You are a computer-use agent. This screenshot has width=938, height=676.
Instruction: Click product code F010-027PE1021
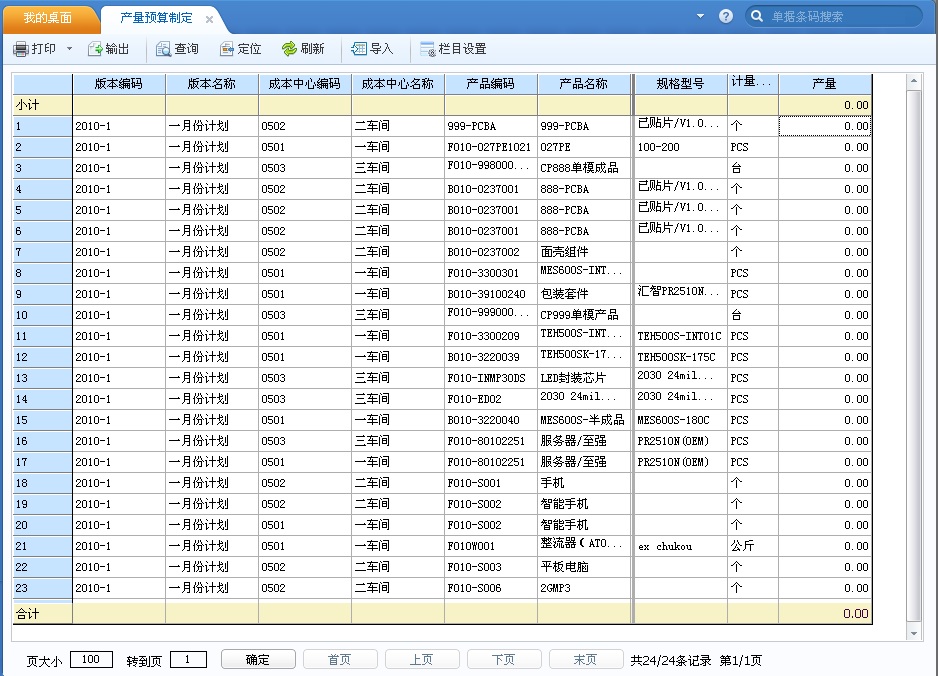(x=489, y=147)
